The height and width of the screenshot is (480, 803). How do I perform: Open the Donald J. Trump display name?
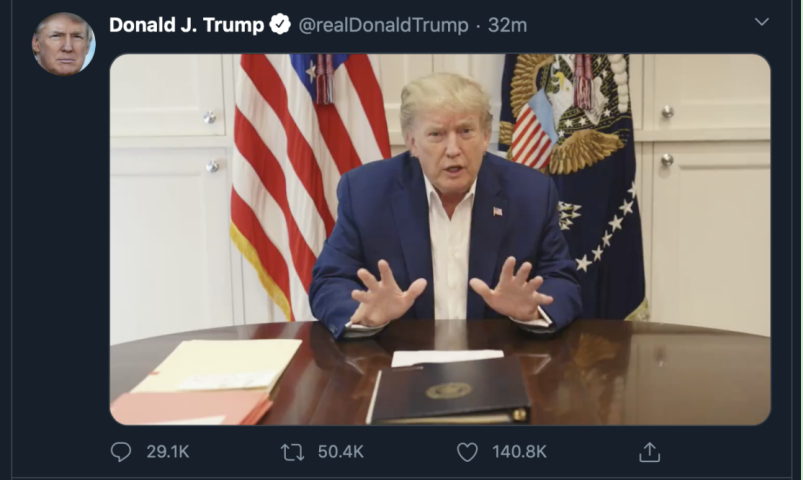pyautogui.click(x=186, y=25)
